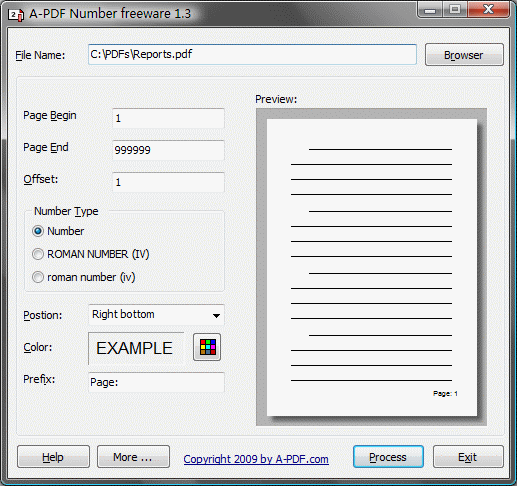Close the A-PDF Number window
This screenshot has height=486, width=517.
[x=488, y=10]
